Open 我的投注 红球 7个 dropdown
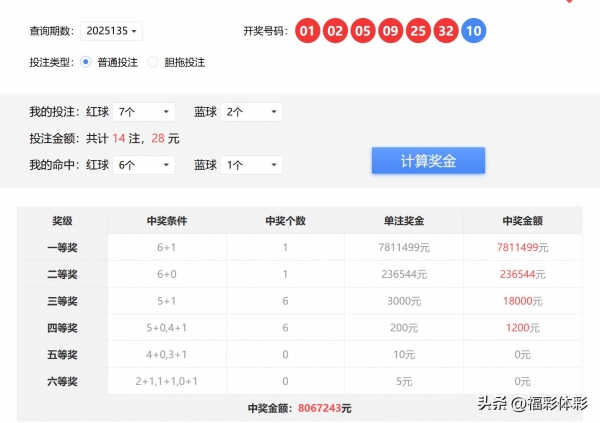Image resolution: width=600 pixels, height=423 pixels. 144,112
